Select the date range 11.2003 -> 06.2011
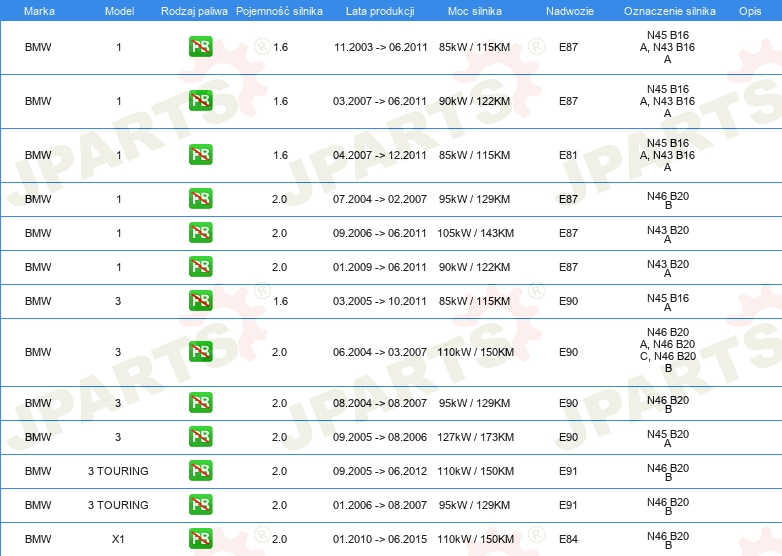Screen dimensions: 782x556 tap(381, 47)
